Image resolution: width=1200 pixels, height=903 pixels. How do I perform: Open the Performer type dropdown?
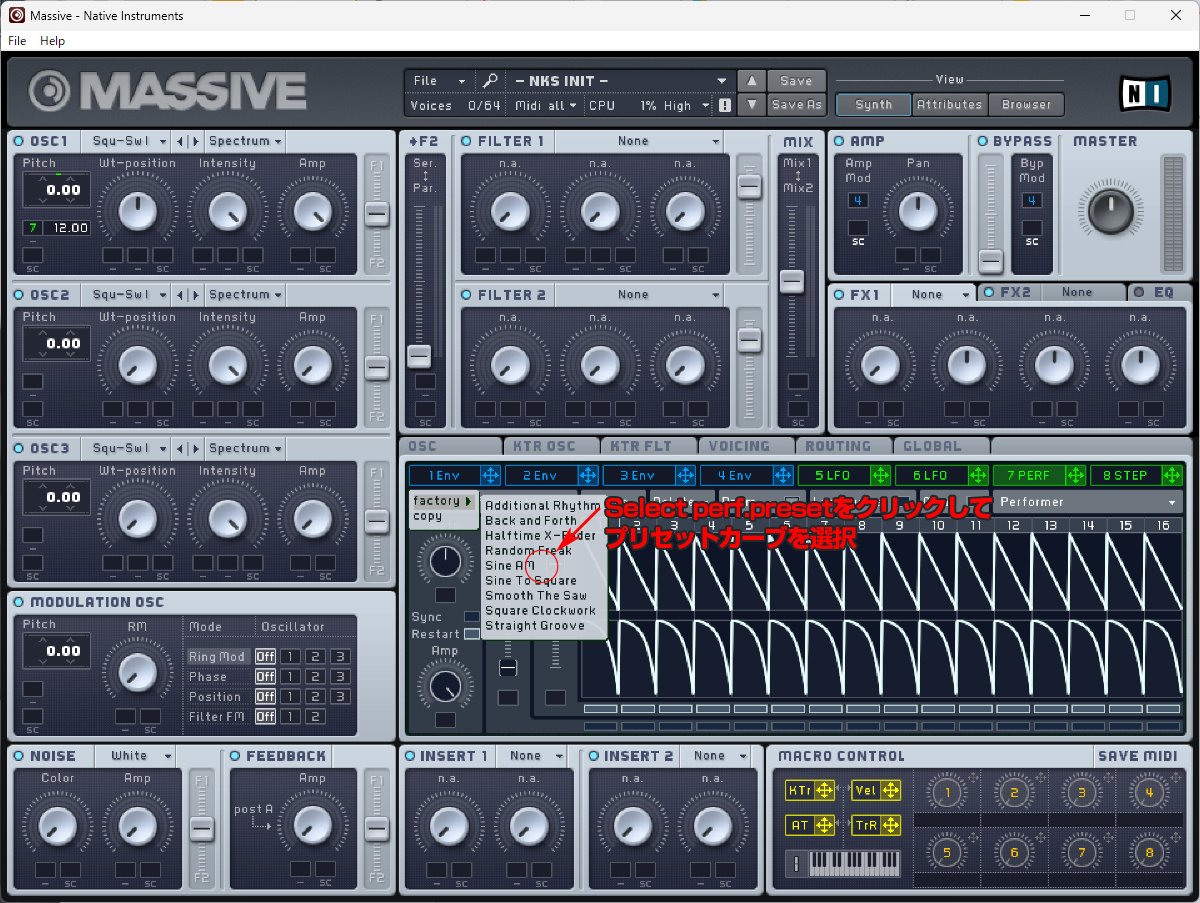[x=1087, y=502]
